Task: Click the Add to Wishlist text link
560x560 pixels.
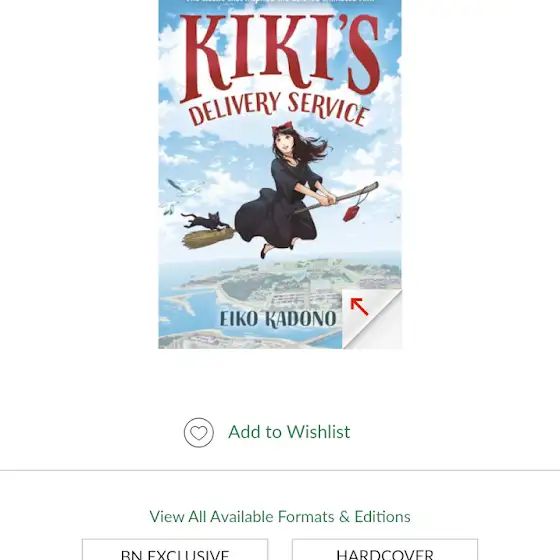Action: click(x=289, y=432)
